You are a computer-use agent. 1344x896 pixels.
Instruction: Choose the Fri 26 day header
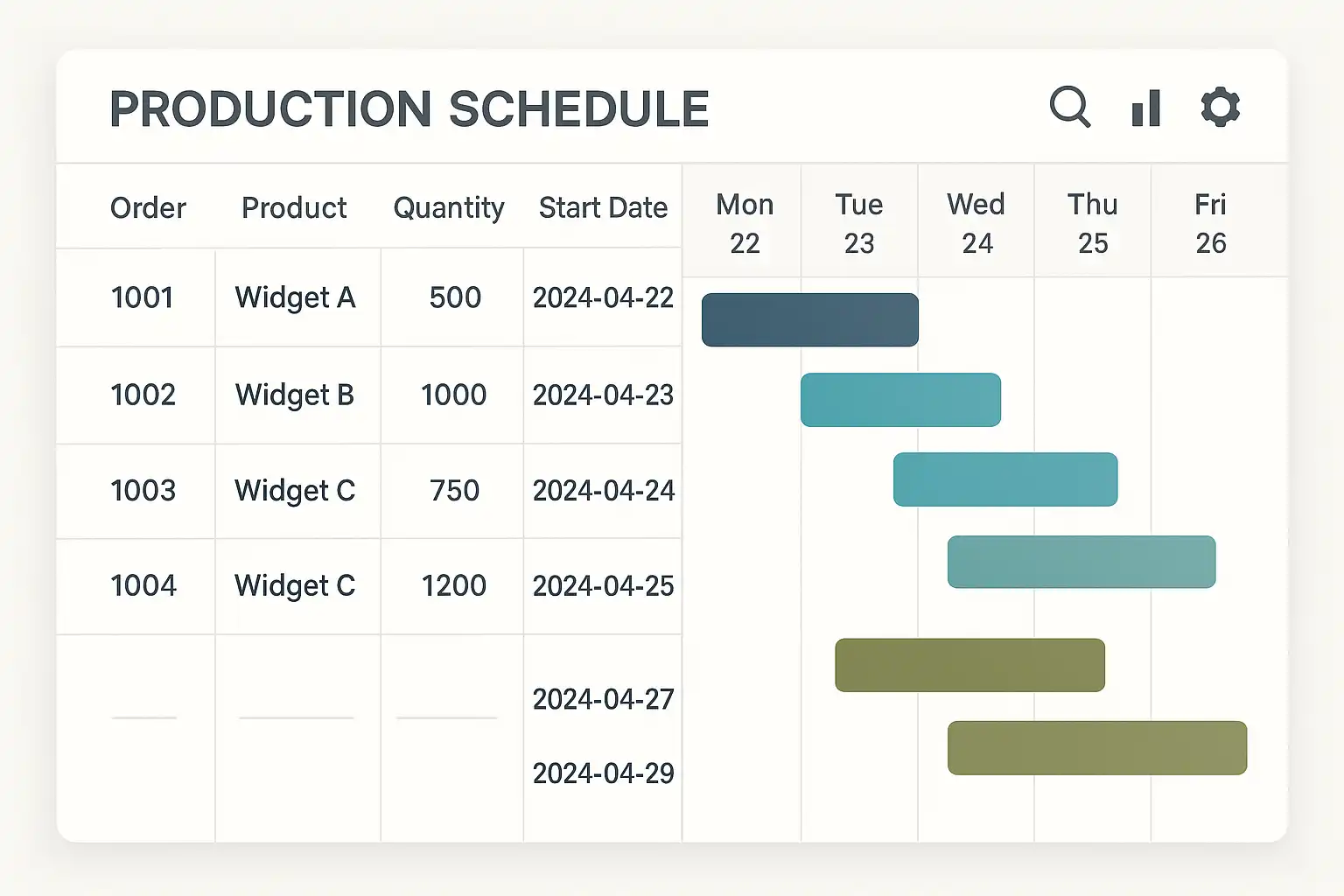point(1211,223)
